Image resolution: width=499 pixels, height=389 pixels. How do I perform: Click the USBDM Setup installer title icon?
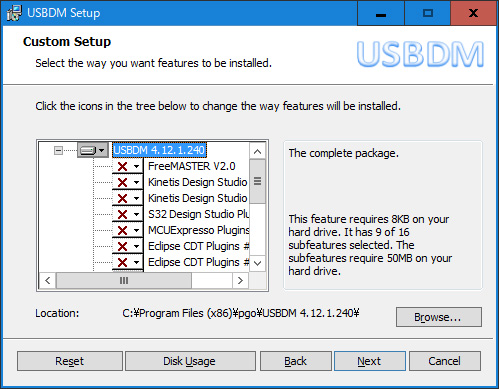click(14, 13)
